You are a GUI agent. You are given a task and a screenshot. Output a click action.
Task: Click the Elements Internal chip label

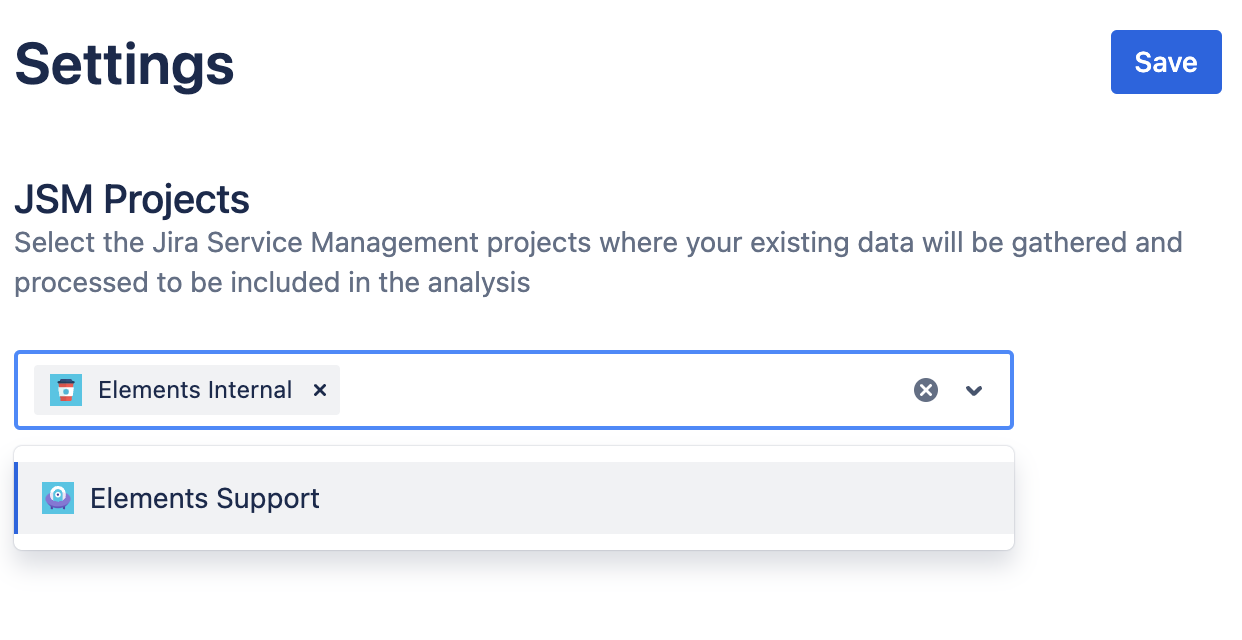pyautogui.click(x=195, y=390)
